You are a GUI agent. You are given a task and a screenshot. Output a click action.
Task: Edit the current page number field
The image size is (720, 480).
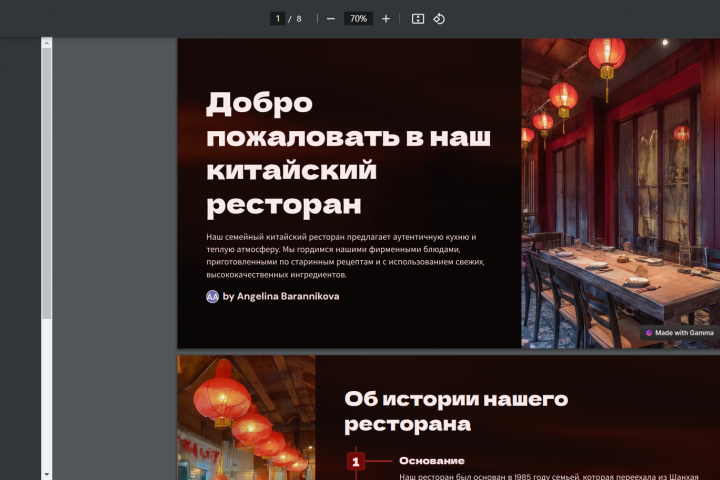277,18
